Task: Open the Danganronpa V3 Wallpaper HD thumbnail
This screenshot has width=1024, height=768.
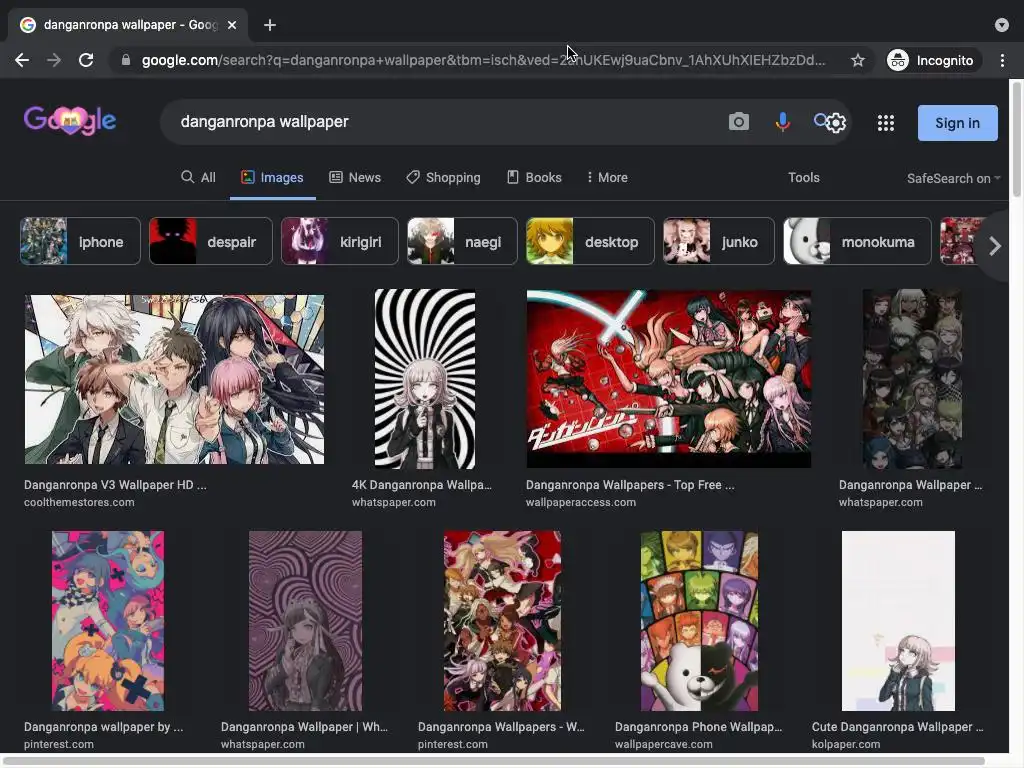Action: (x=174, y=379)
